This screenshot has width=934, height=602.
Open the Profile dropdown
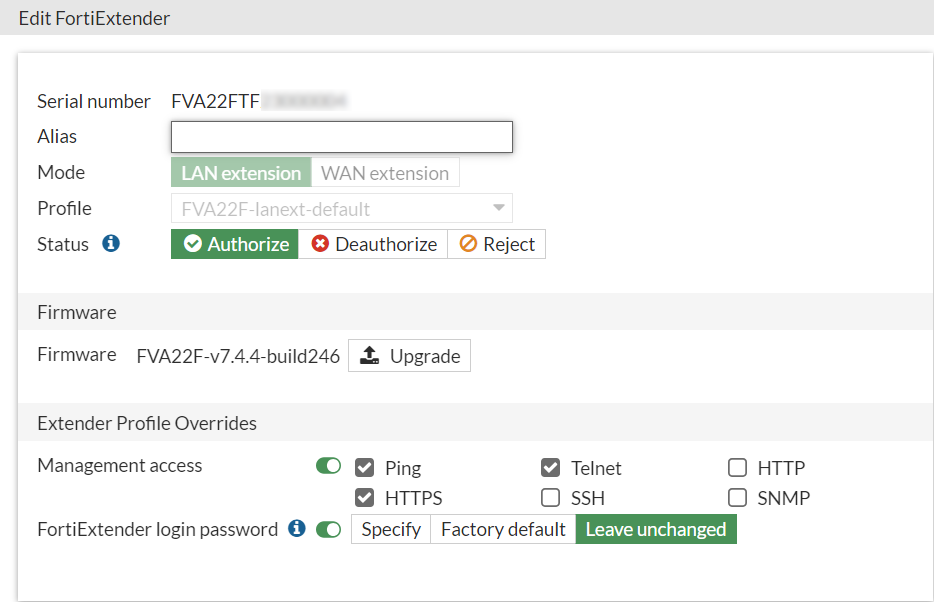tap(342, 208)
